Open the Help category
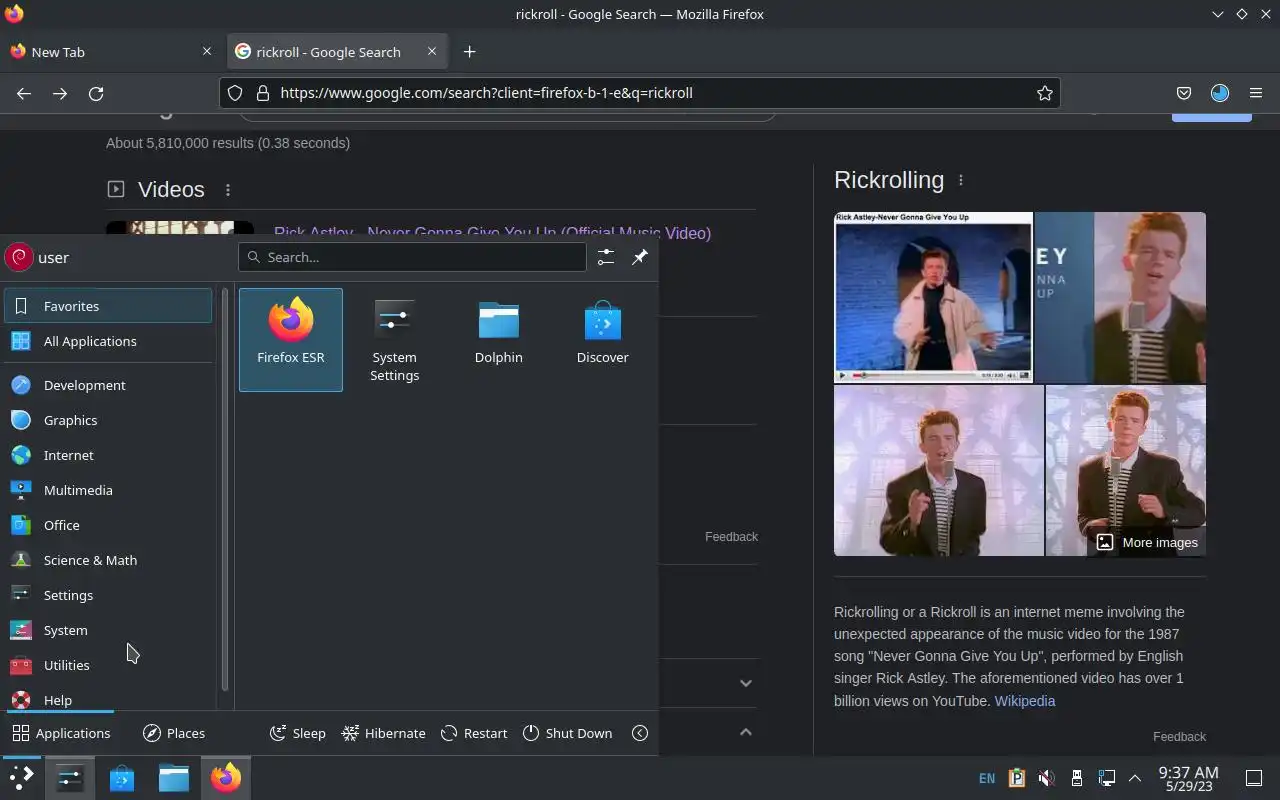1280x800 pixels. coord(108,698)
